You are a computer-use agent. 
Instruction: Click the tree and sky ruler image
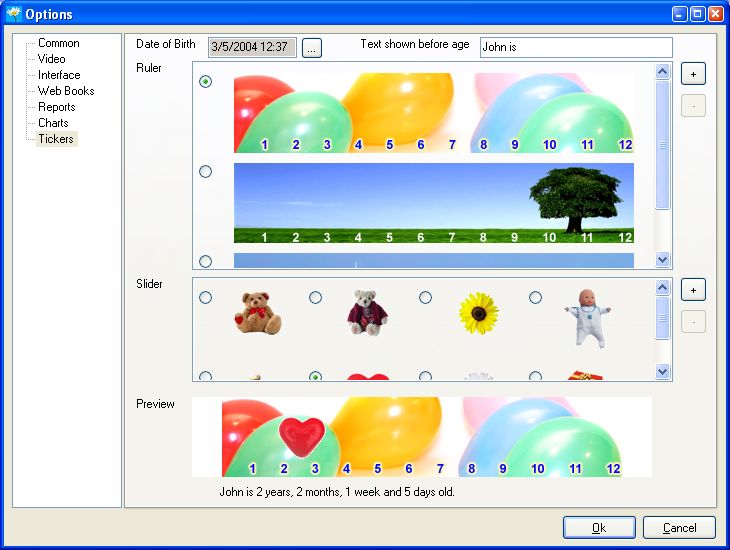pos(433,203)
